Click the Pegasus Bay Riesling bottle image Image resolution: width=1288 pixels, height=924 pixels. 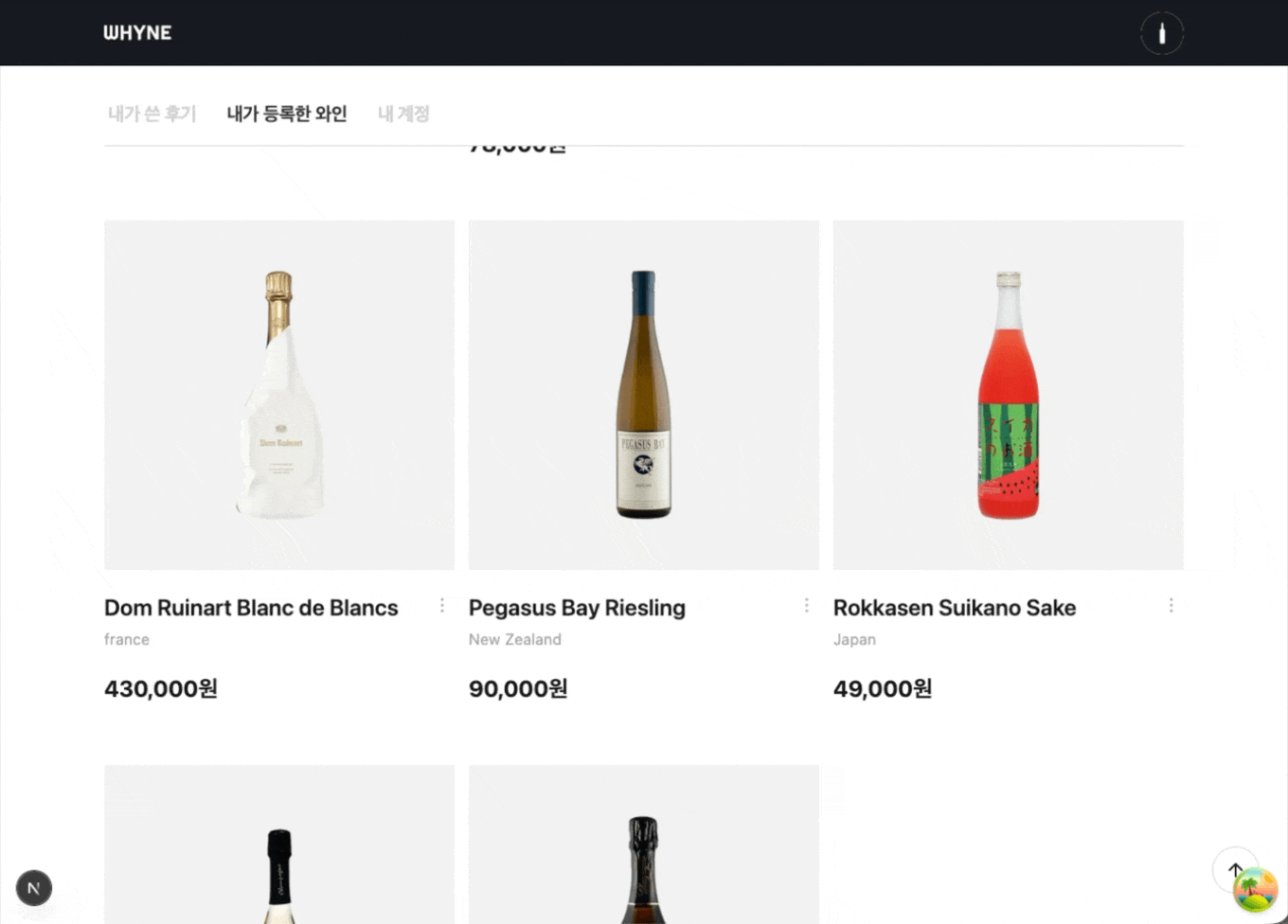click(x=644, y=395)
